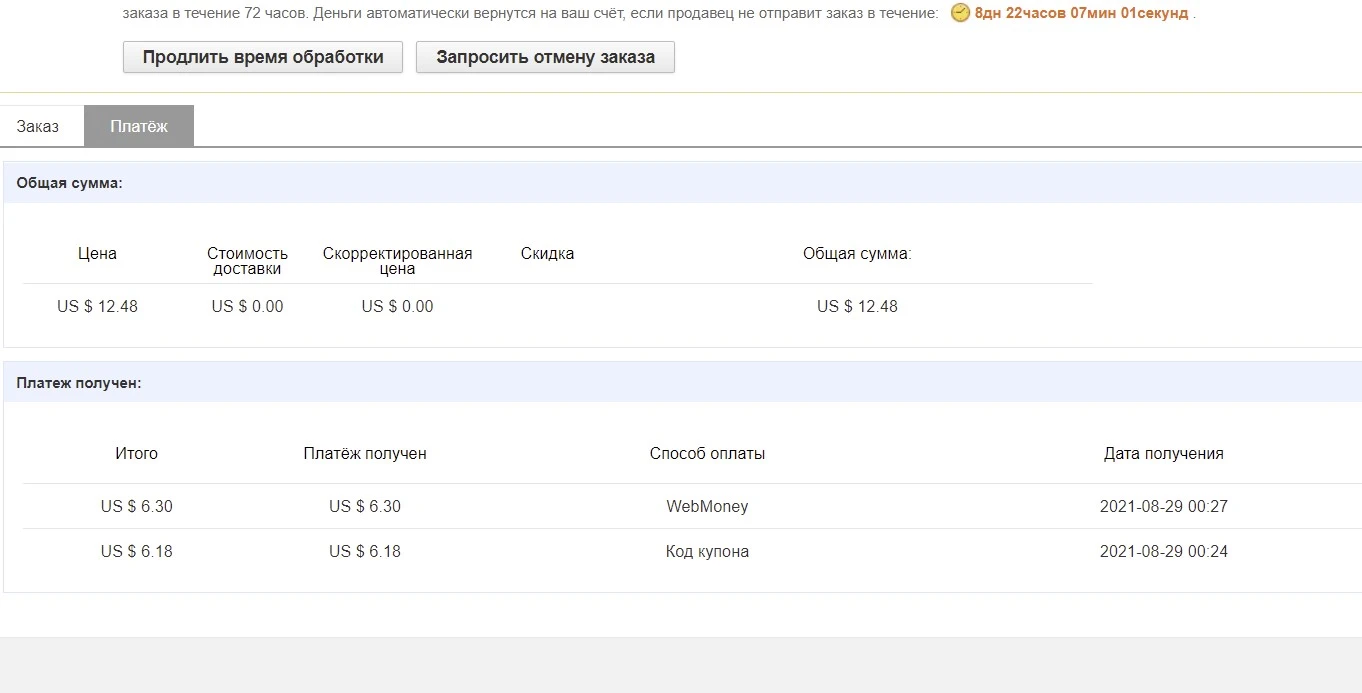Click the Запросить отмену заказа button
Viewport: 1362px width, 693px height.
545,57
